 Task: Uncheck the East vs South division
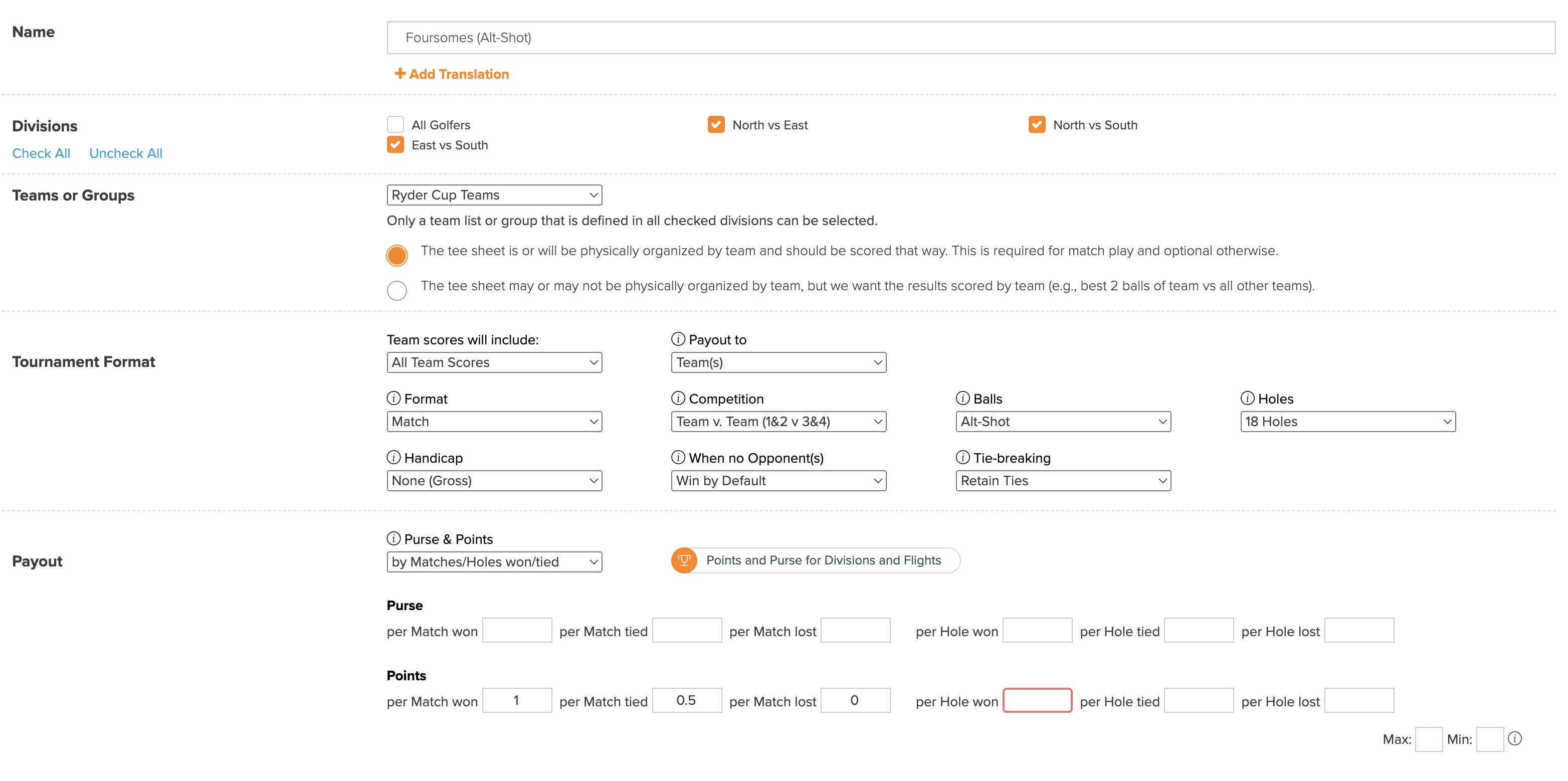[x=395, y=144]
